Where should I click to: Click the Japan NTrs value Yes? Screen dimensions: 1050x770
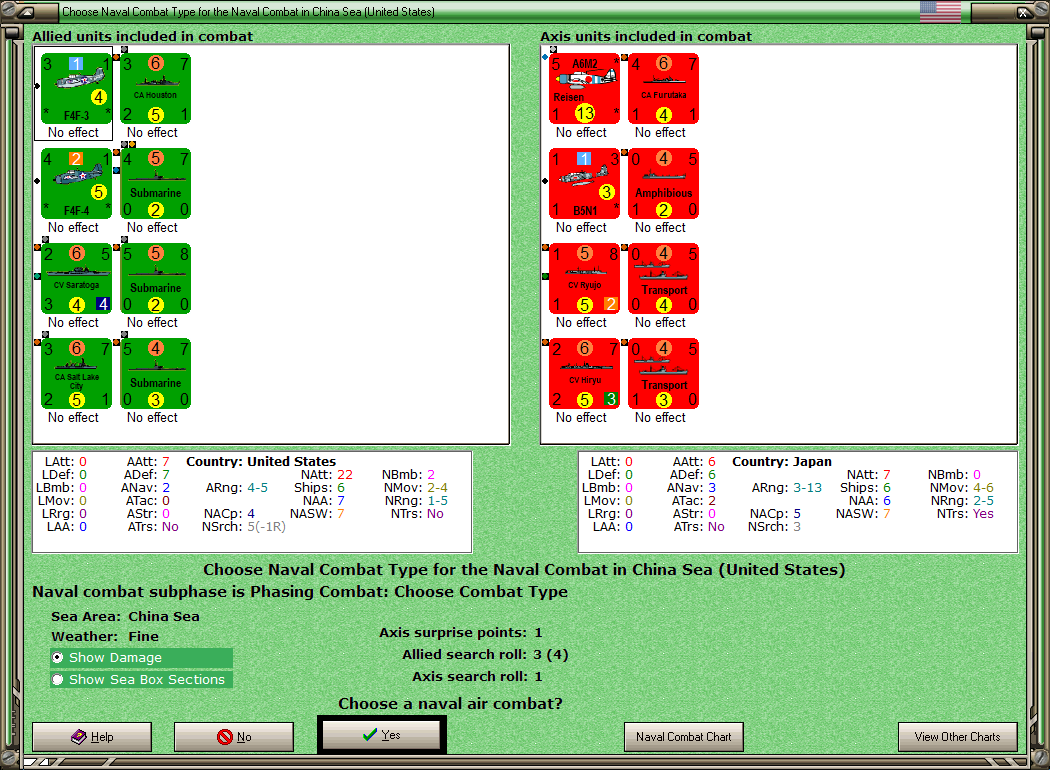[x=983, y=514]
